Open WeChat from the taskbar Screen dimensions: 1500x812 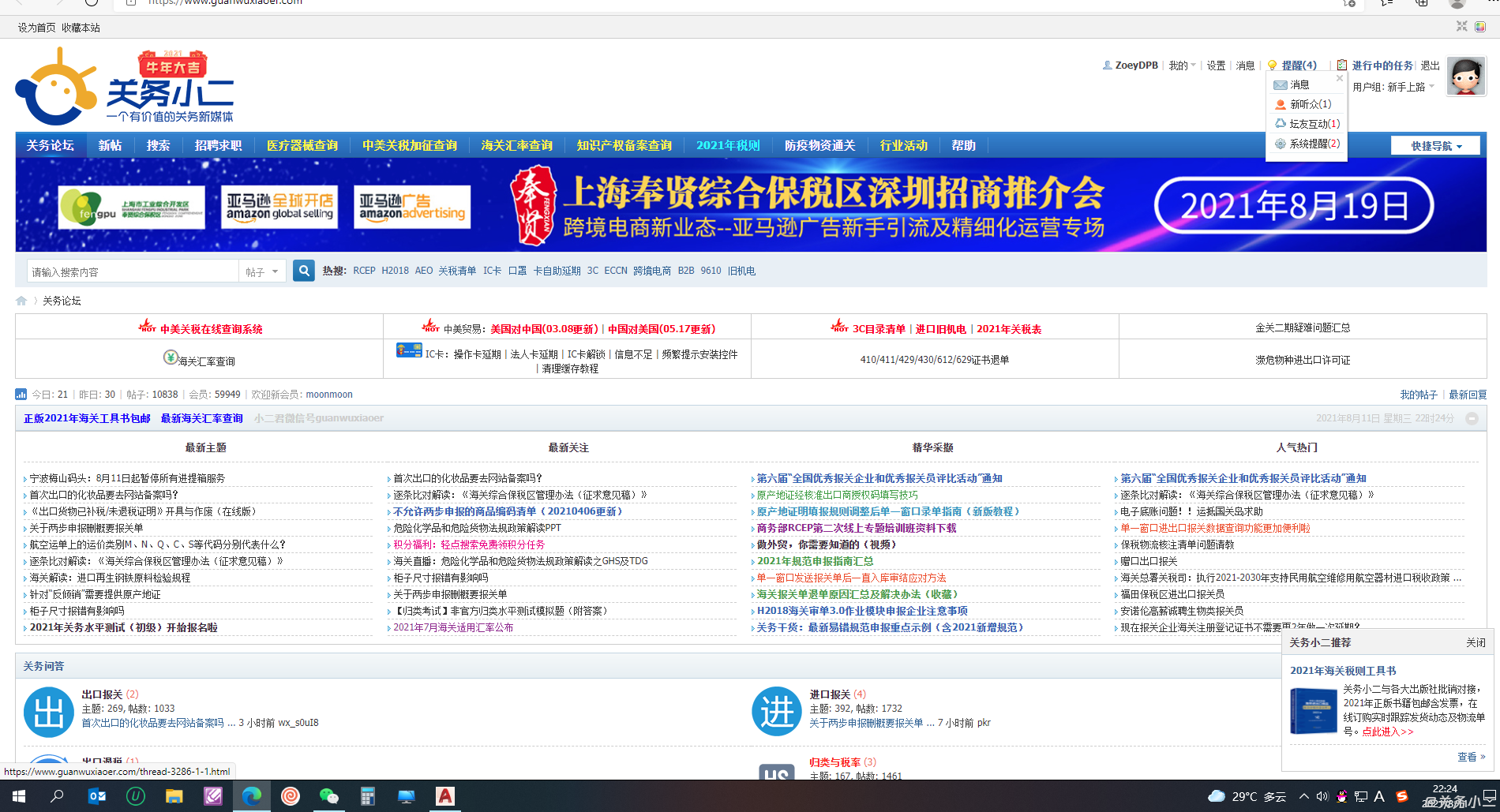[328, 796]
